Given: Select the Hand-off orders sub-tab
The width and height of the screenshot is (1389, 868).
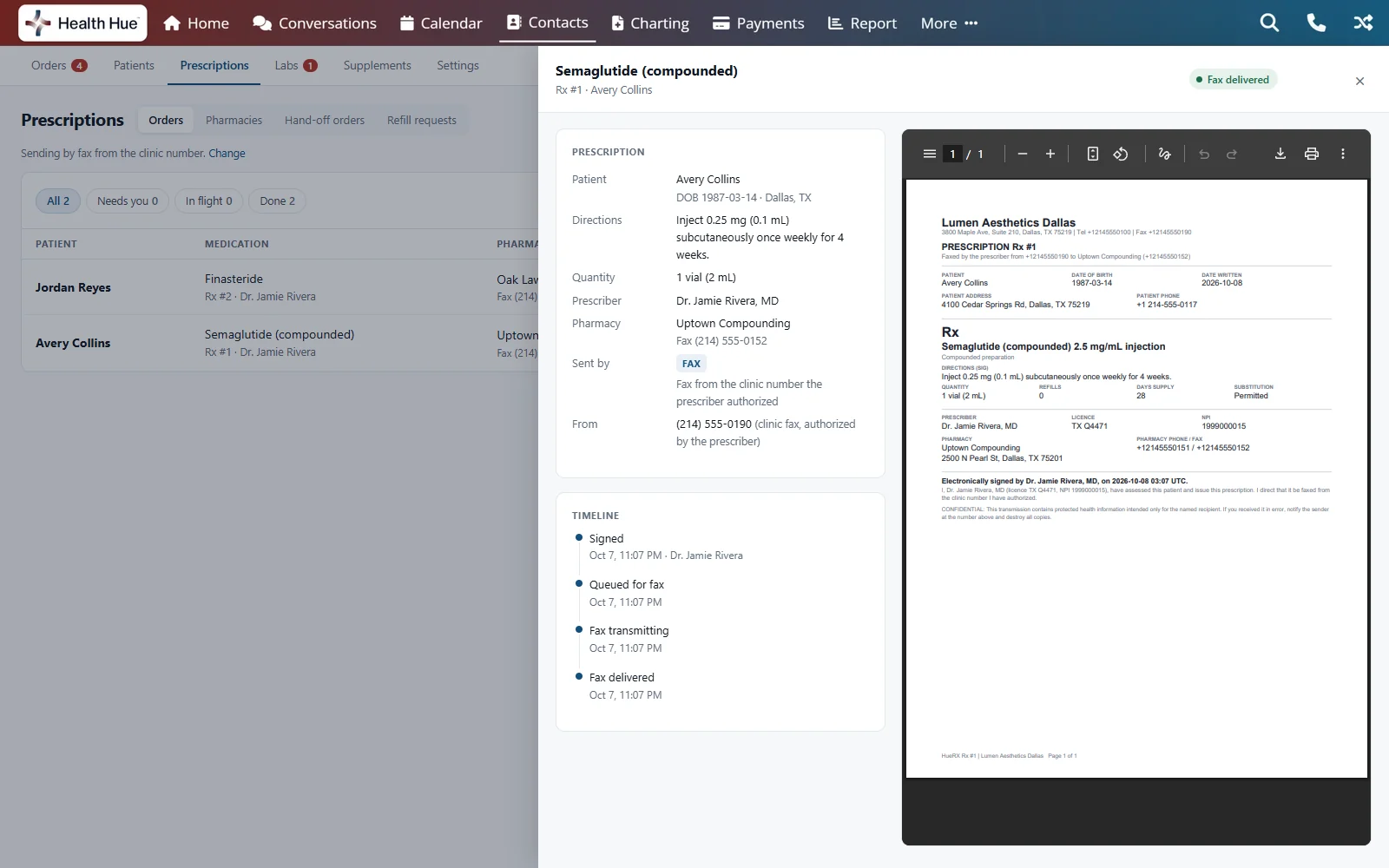Looking at the screenshot, I should [325, 120].
